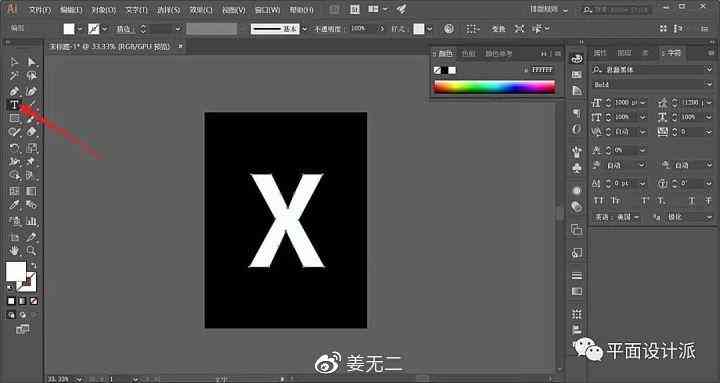This screenshot has width=720, height=383.
Task: Open vertical scale 100% dropdown
Action: pyautogui.click(x=643, y=117)
